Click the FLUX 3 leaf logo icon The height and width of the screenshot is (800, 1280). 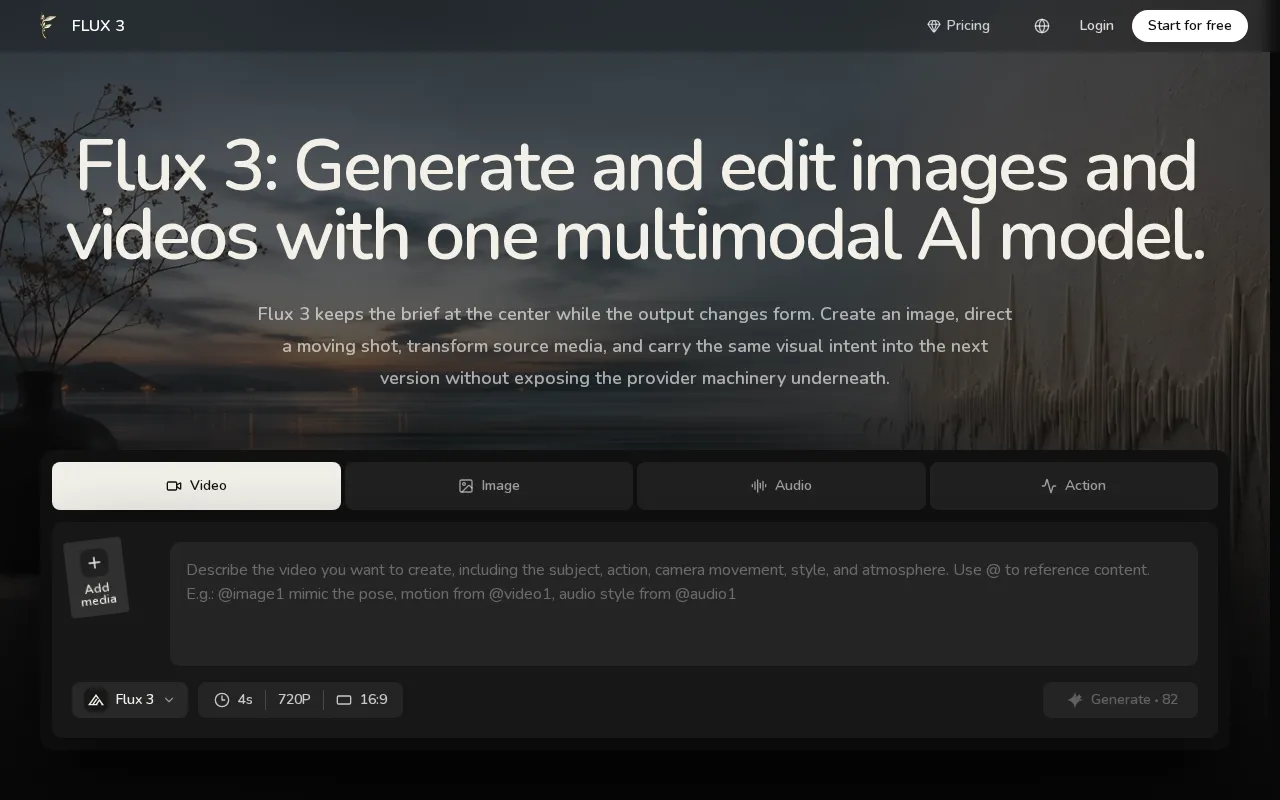pos(46,26)
